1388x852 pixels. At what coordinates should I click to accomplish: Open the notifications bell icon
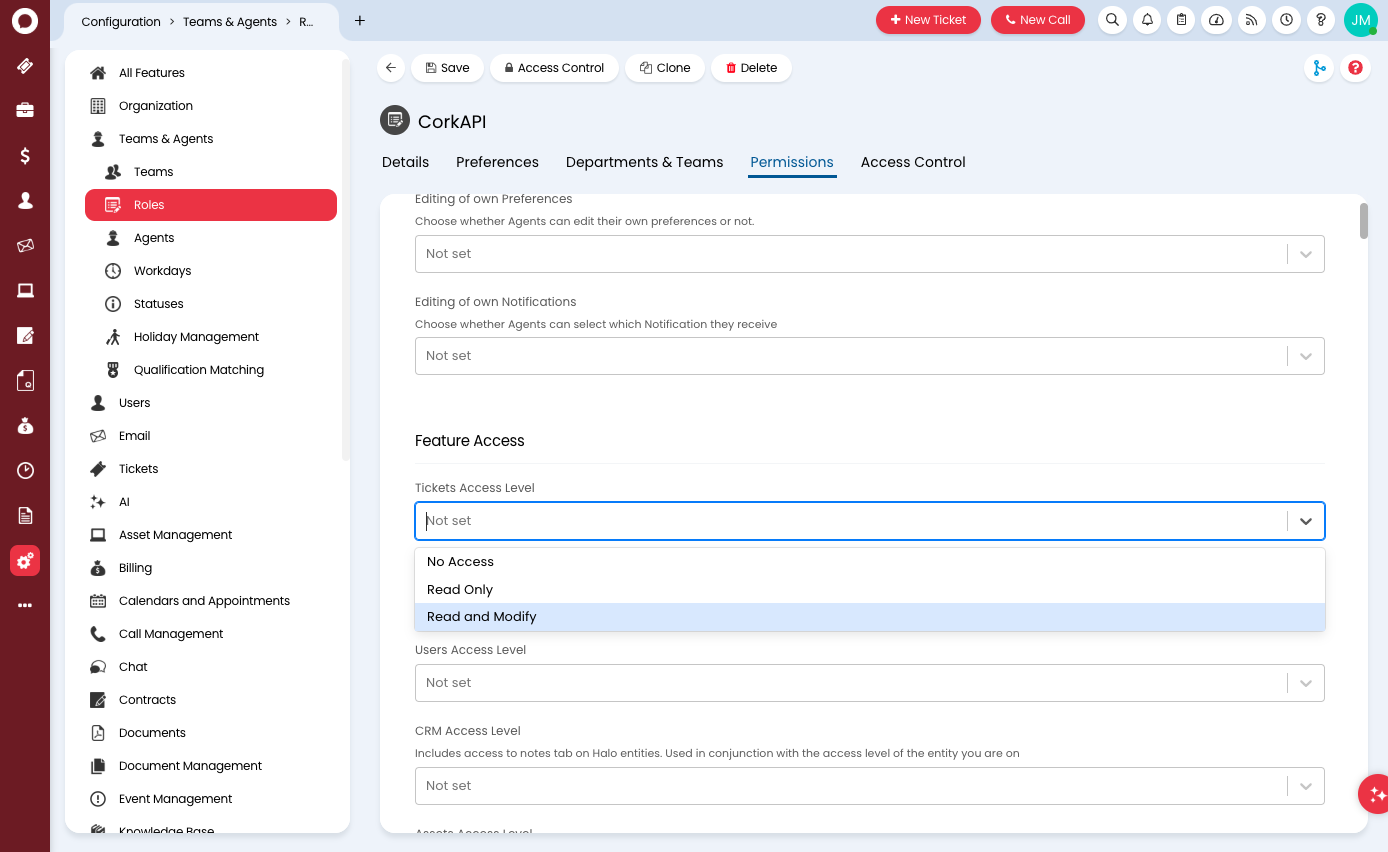pyautogui.click(x=1148, y=20)
